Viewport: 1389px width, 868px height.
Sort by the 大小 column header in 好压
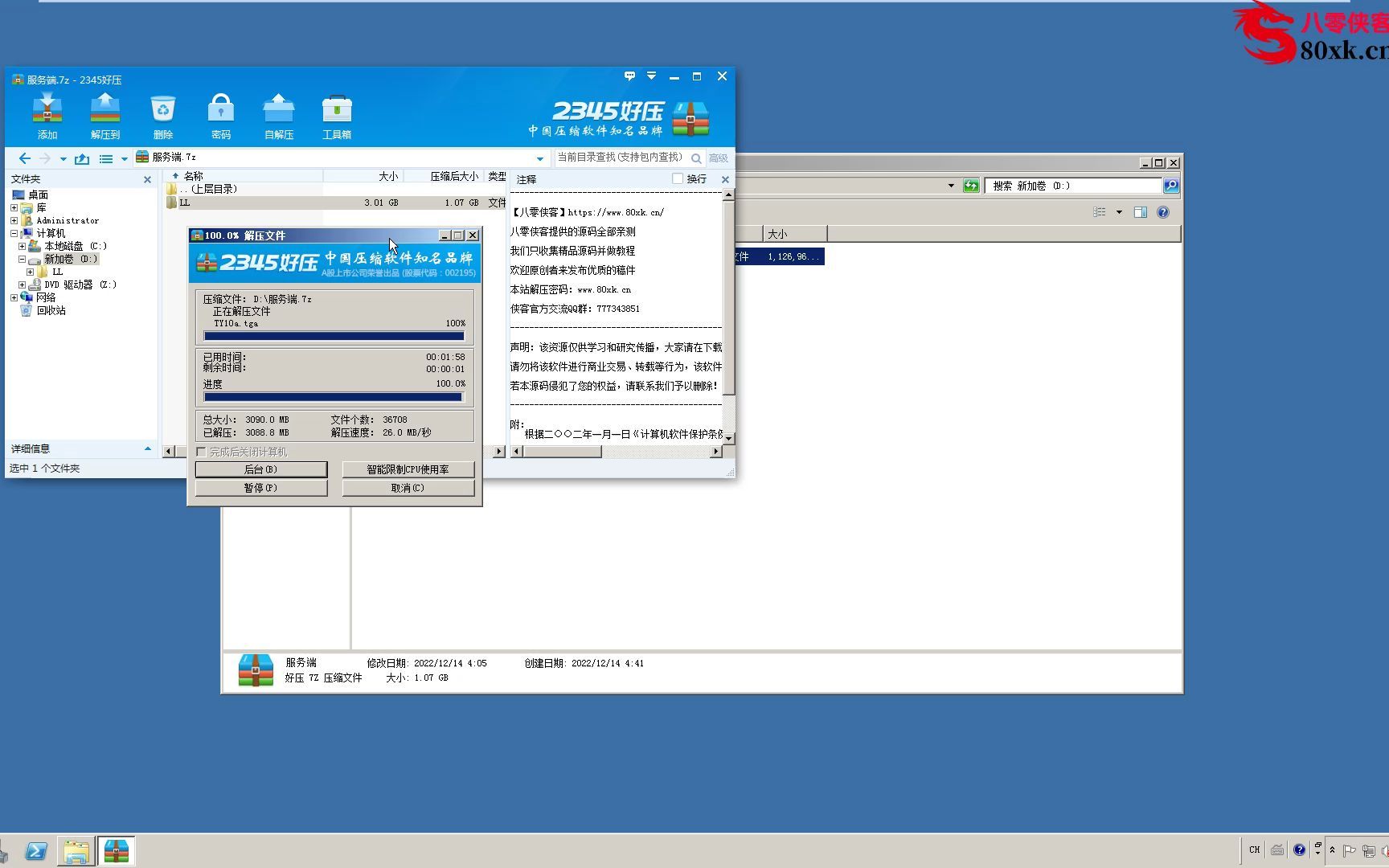pos(363,176)
